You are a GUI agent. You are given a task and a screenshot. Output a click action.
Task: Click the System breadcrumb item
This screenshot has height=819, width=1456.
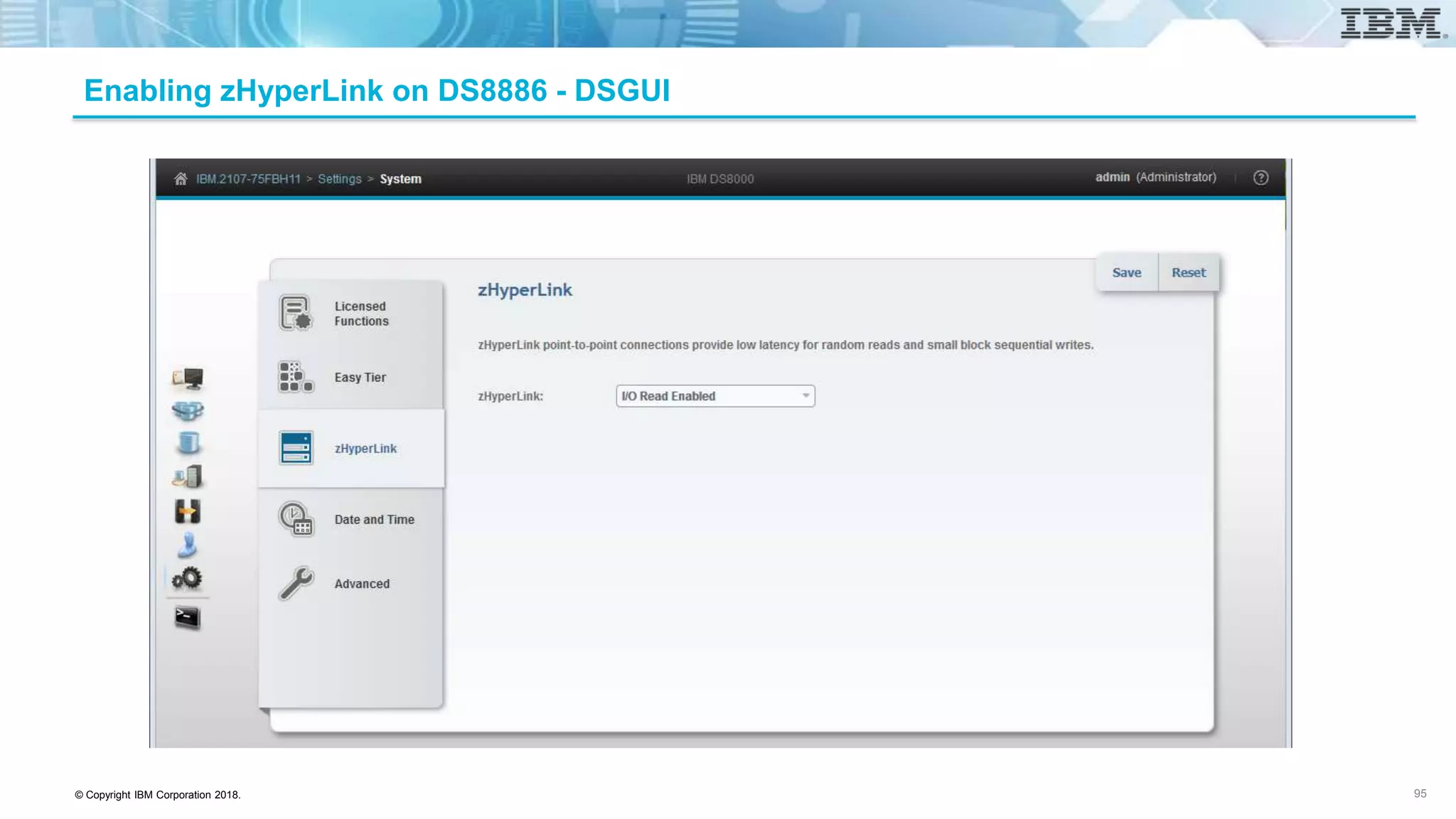[400, 179]
